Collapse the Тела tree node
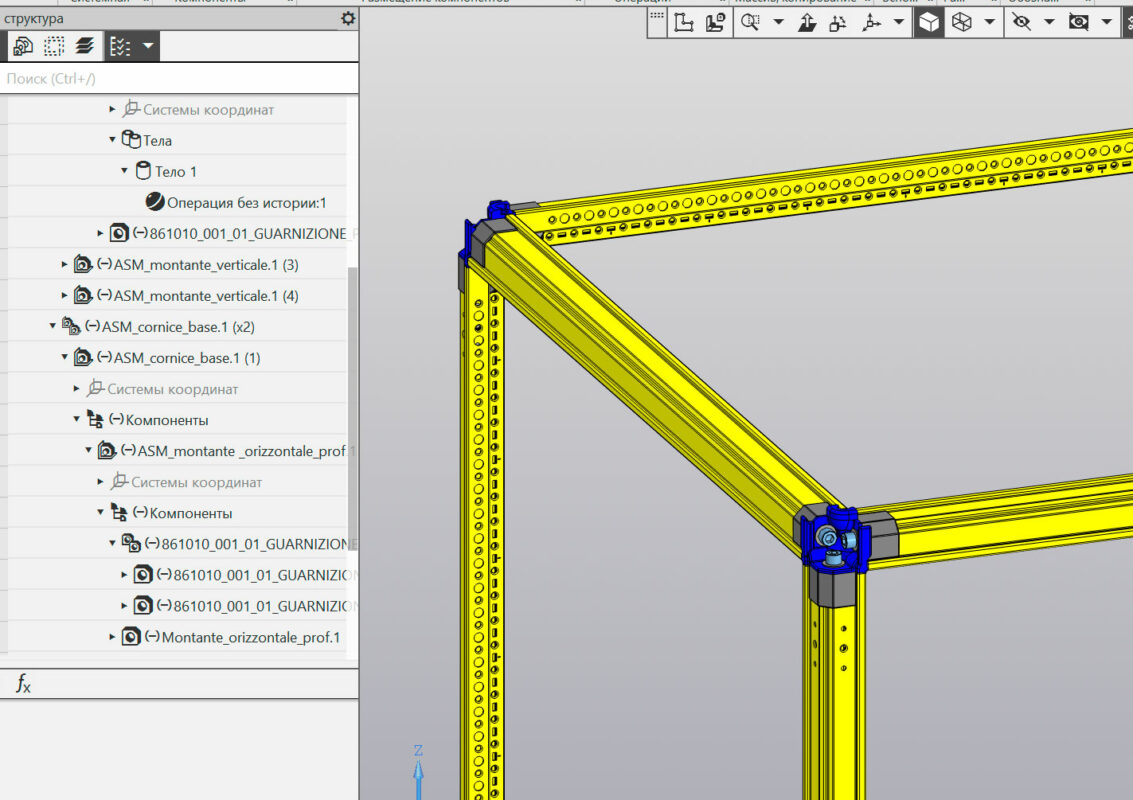This screenshot has width=1133, height=800. coord(113,140)
